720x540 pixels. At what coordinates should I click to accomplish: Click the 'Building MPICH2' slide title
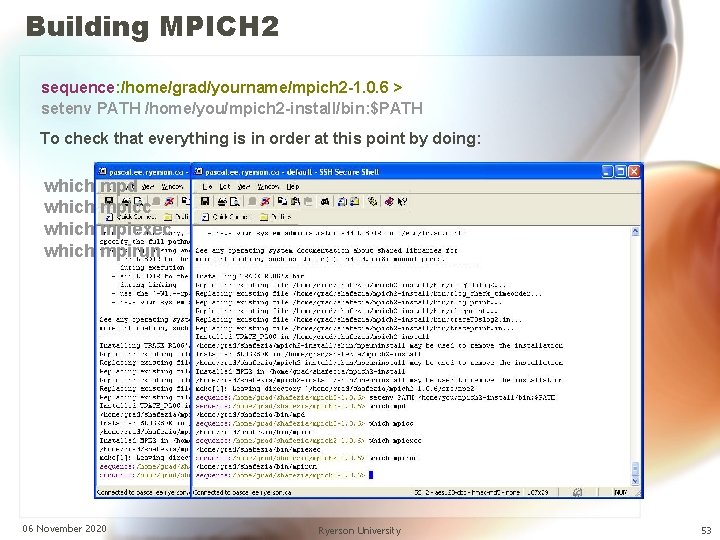[152, 26]
